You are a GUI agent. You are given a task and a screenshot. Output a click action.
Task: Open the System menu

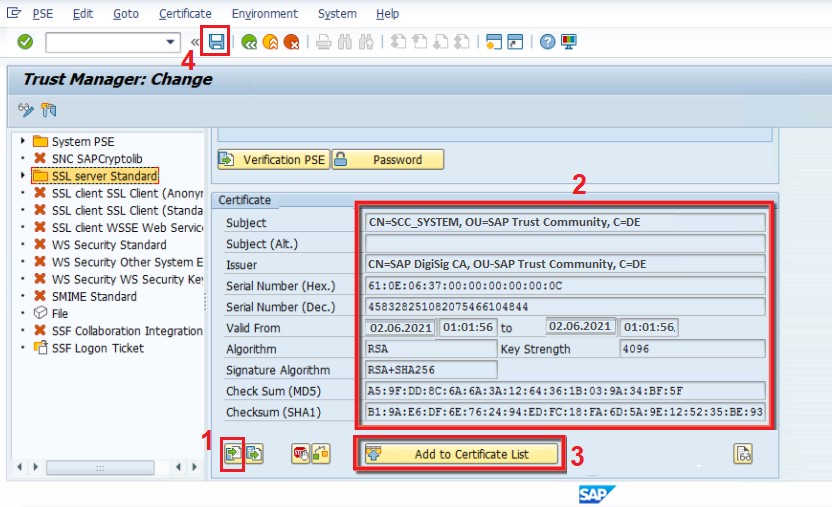(x=337, y=14)
